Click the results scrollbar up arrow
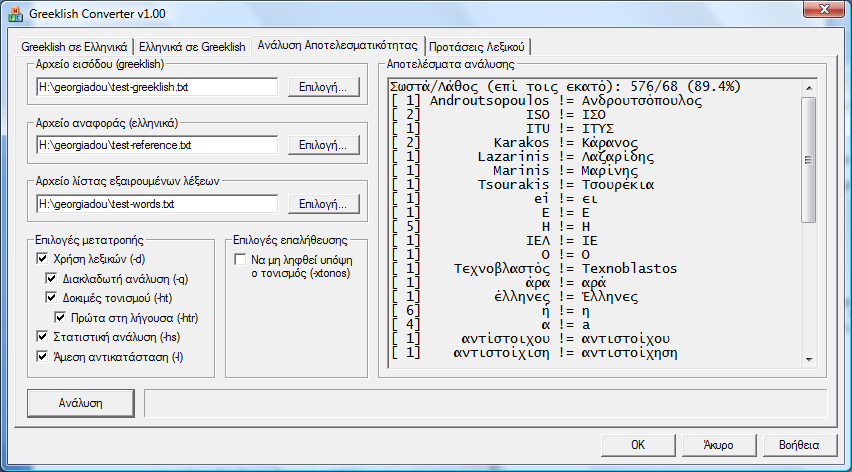The height and width of the screenshot is (472, 852). click(x=809, y=88)
